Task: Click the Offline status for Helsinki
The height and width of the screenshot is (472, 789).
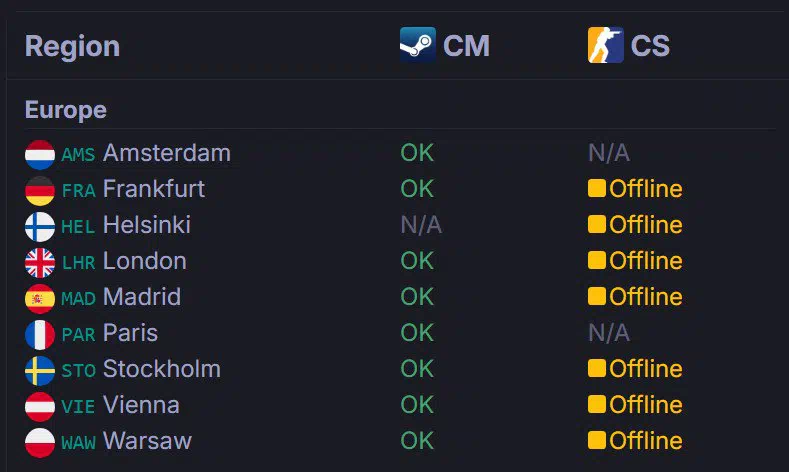Action: (635, 224)
